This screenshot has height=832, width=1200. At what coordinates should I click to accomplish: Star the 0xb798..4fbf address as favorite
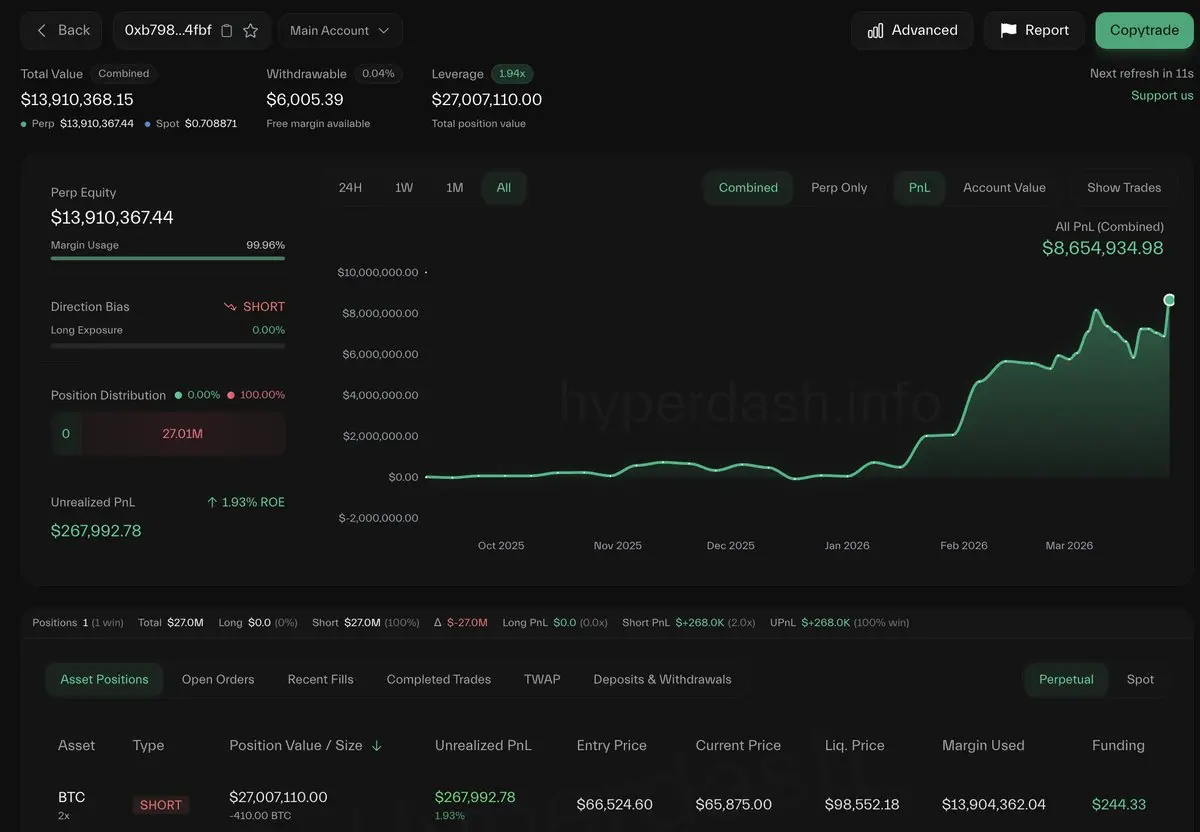[x=251, y=31]
